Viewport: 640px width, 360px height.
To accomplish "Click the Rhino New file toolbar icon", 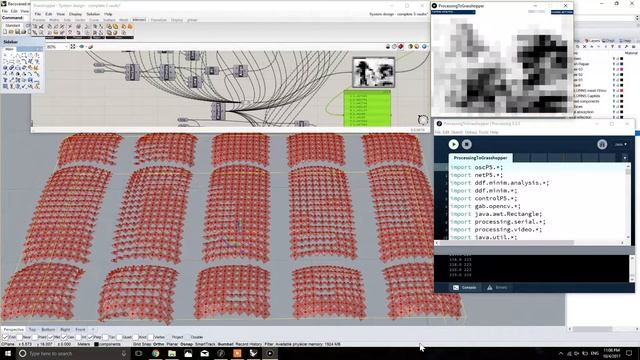I will (x=5, y=32).
